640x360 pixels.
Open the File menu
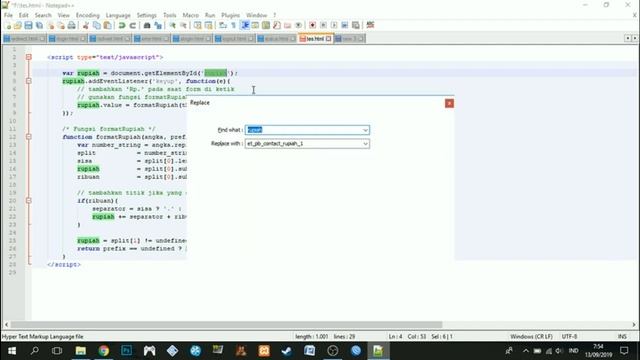pyautogui.click(x=8, y=15)
